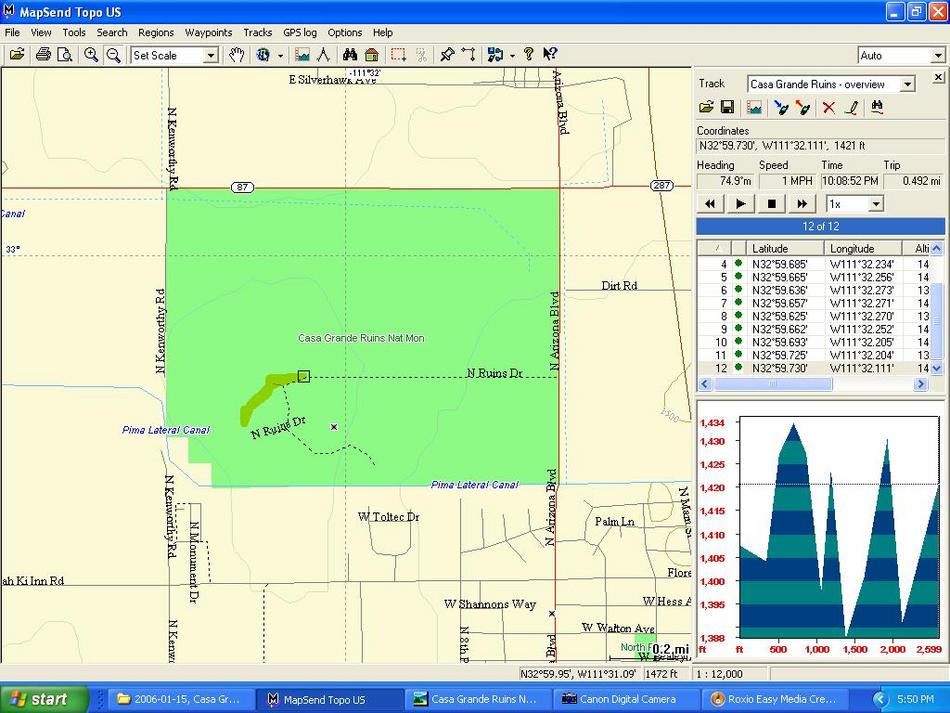This screenshot has width=950, height=713.
Task: Stop the track playback
Action: [771, 204]
